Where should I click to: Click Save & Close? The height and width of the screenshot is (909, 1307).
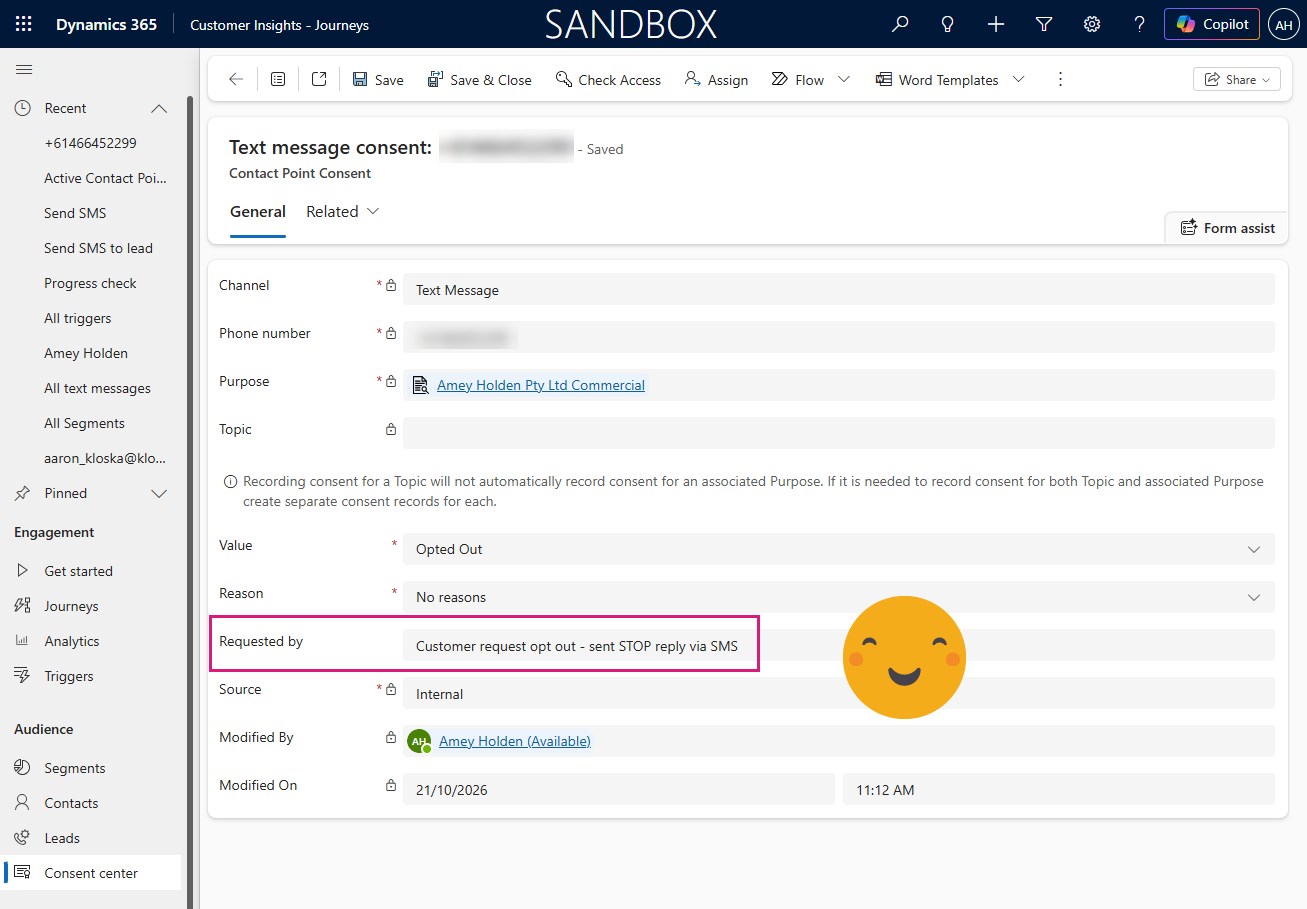[479, 80]
